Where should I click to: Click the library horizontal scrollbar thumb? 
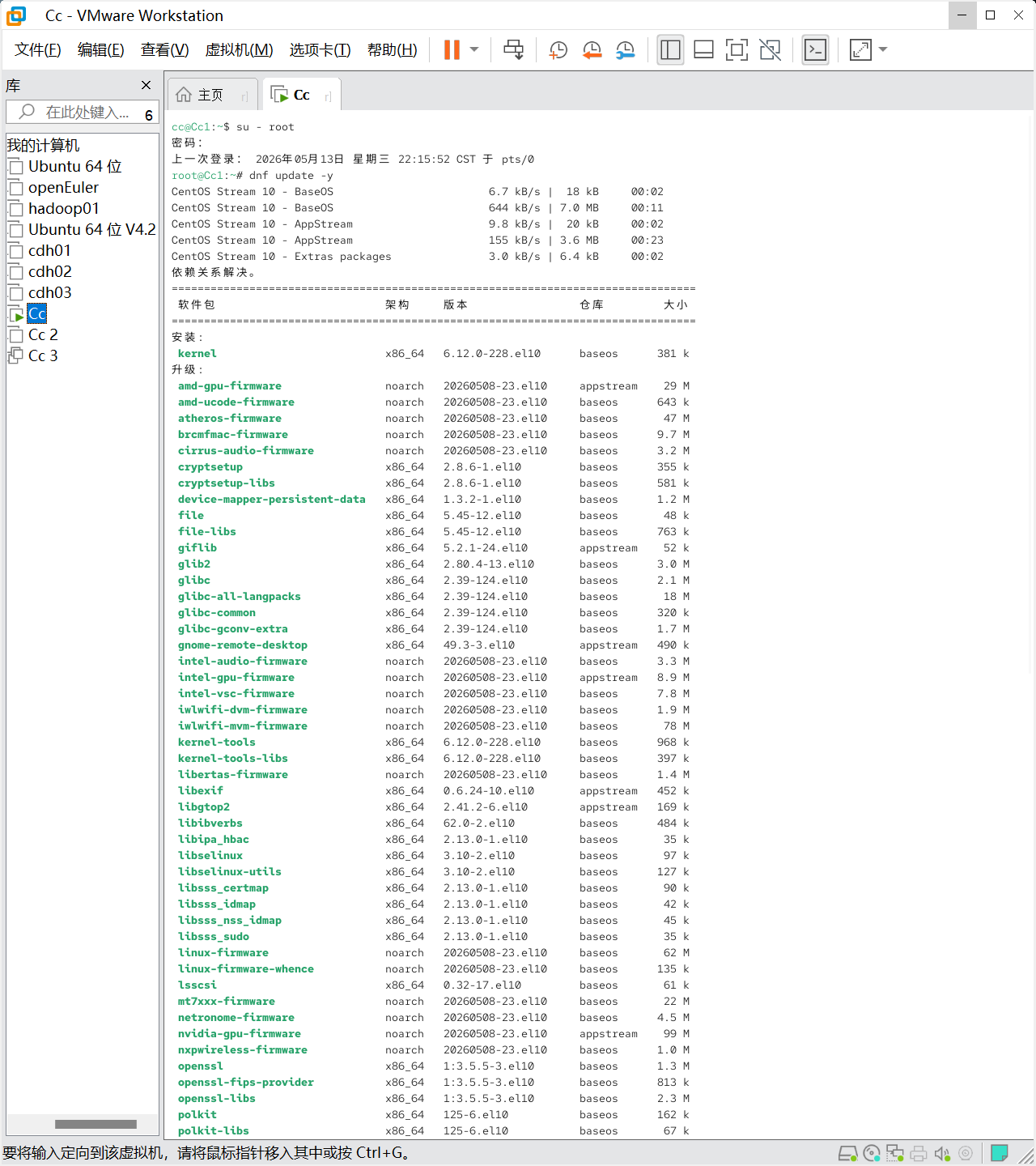pos(96,1124)
